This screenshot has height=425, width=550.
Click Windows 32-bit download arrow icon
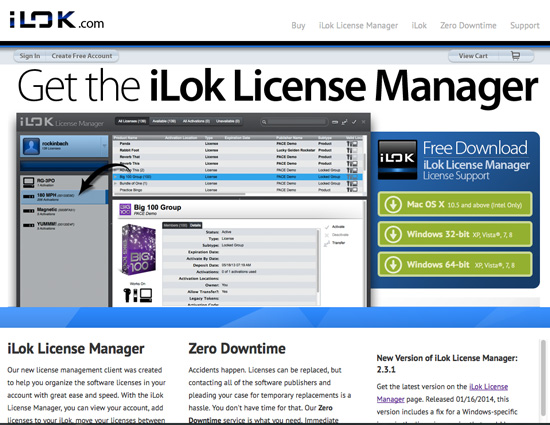pyautogui.click(x=393, y=234)
